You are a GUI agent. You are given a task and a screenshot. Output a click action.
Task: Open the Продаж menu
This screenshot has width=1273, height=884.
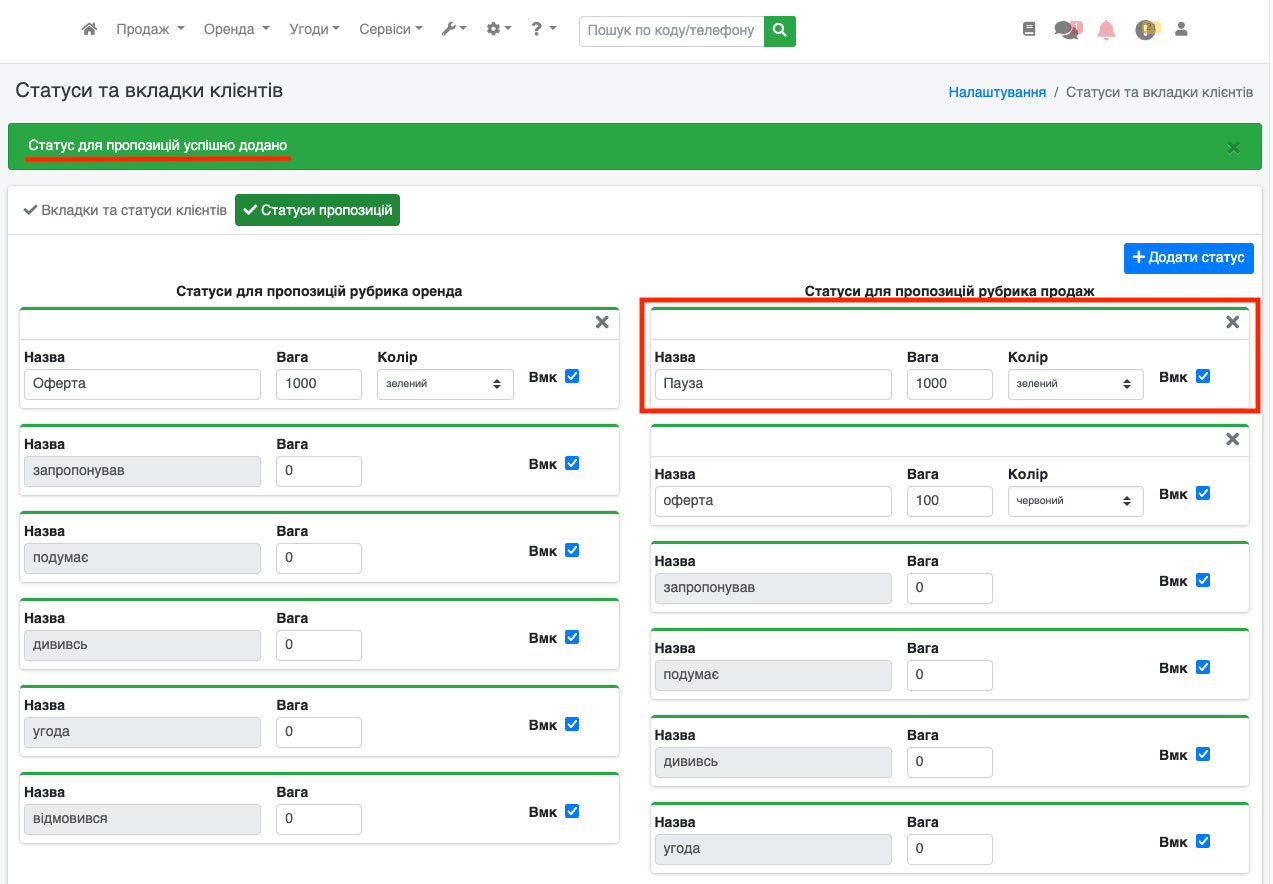(x=150, y=30)
